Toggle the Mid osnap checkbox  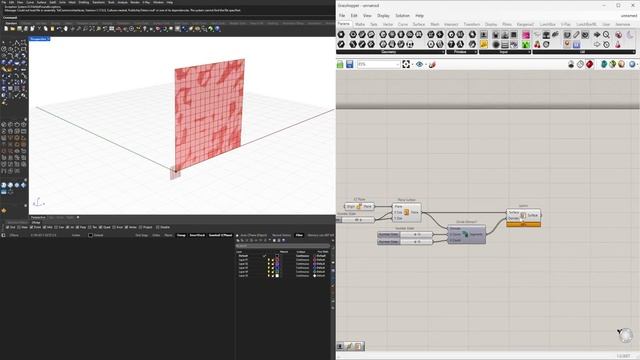[44, 227]
